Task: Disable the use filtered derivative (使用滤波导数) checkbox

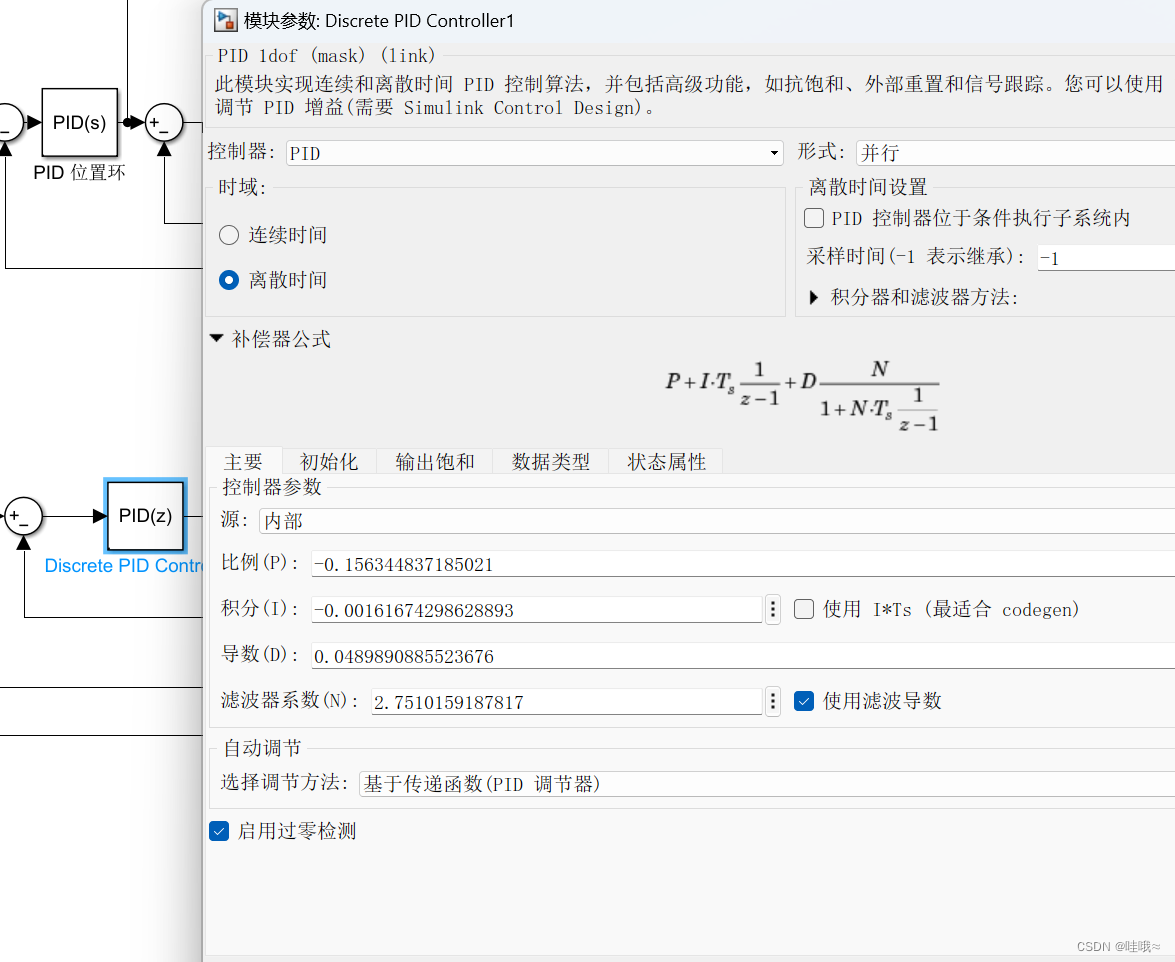Action: pos(804,701)
